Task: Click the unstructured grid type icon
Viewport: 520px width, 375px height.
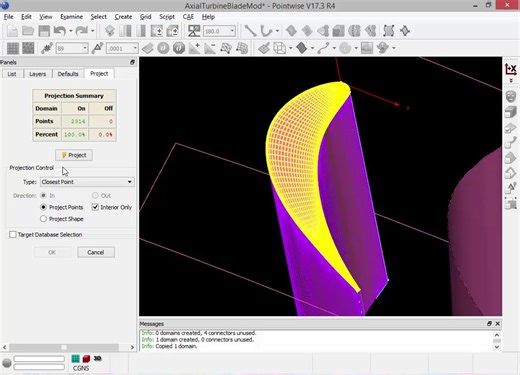Action: tap(28, 48)
